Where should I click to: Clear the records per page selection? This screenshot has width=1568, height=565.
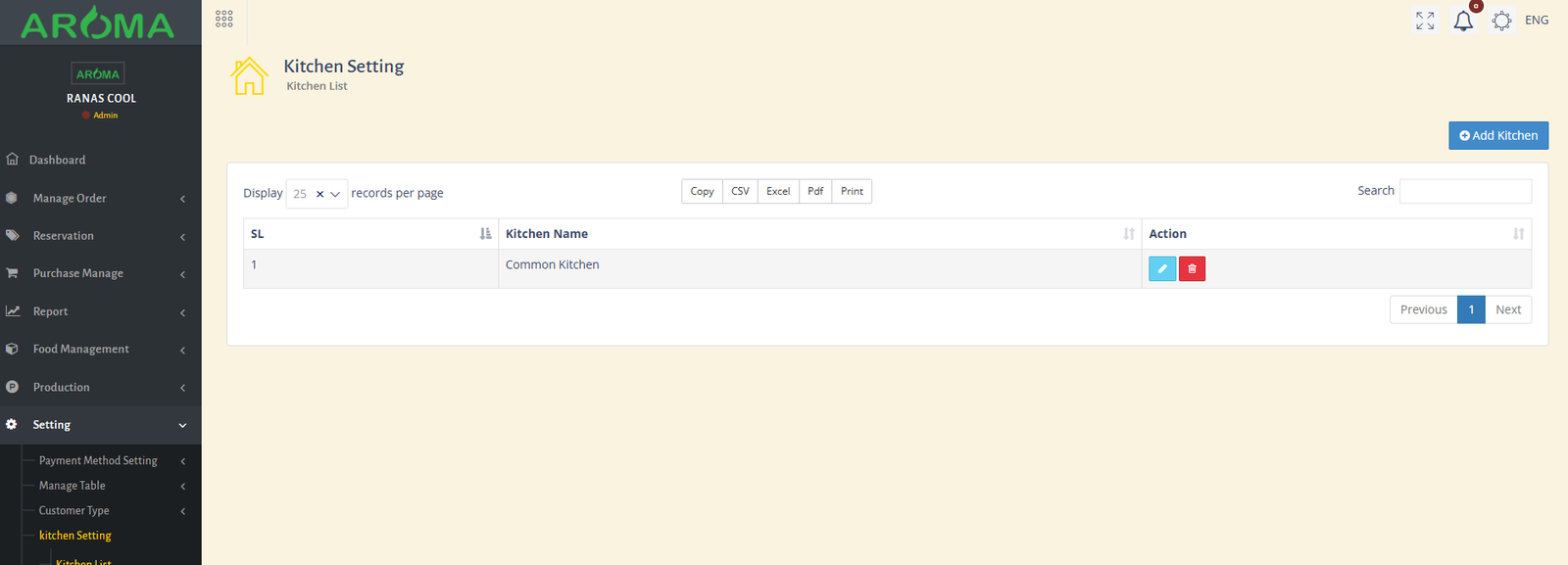click(319, 194)
